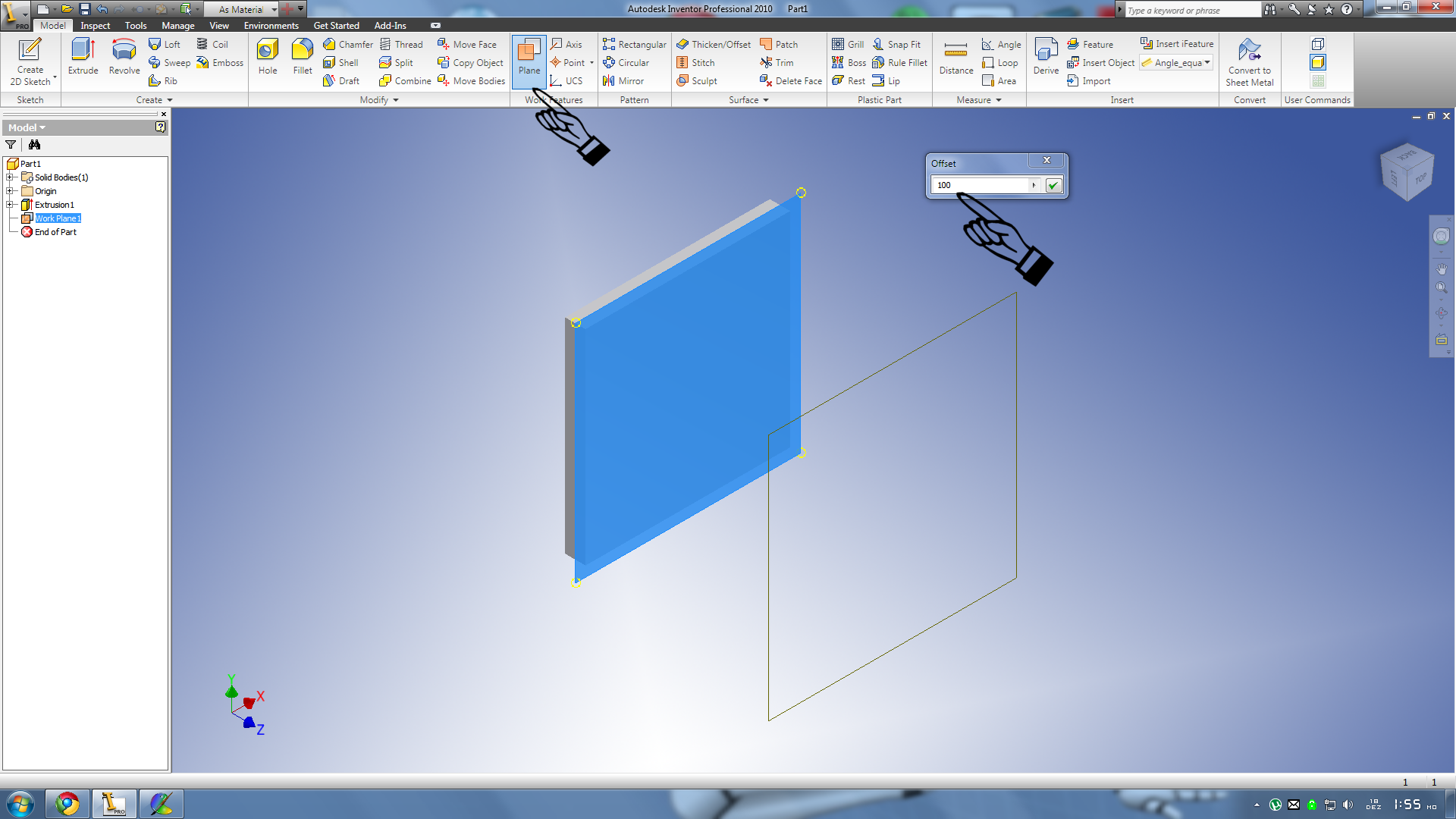1456x819 pixels.
Task: Select Work Plane1 in browser tree
Action: click(x=58, y=218)
